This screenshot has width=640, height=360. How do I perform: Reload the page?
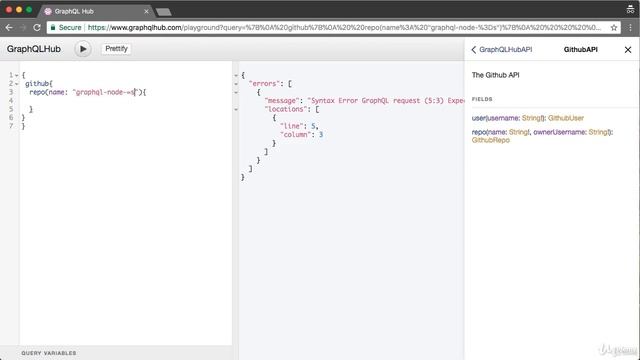[37, 27]
